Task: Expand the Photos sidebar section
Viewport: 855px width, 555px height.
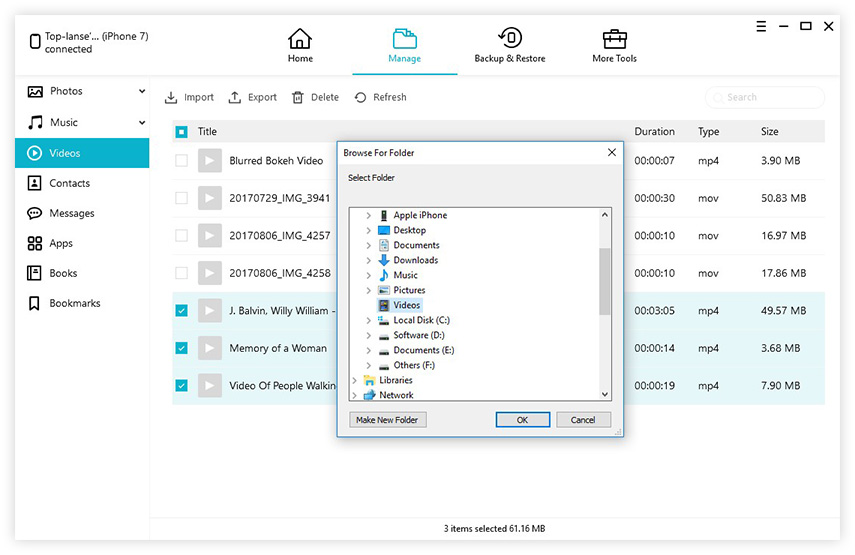Action: [x=142, y=92]
